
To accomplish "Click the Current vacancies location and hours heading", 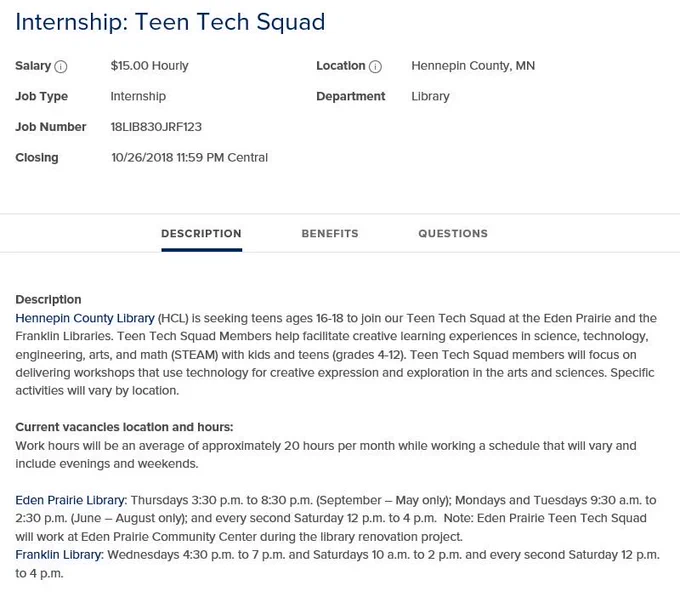I will tap(124, 427).
